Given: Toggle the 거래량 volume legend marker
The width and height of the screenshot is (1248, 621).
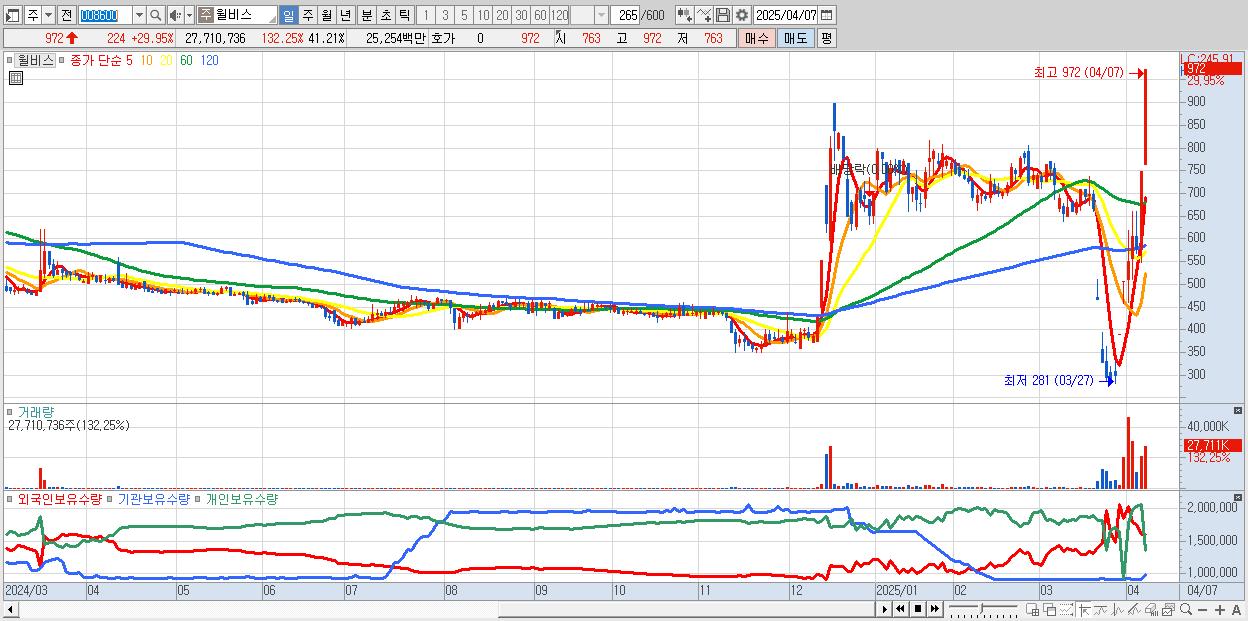Looking at the screenshot, I should click(x=10, y=411).
